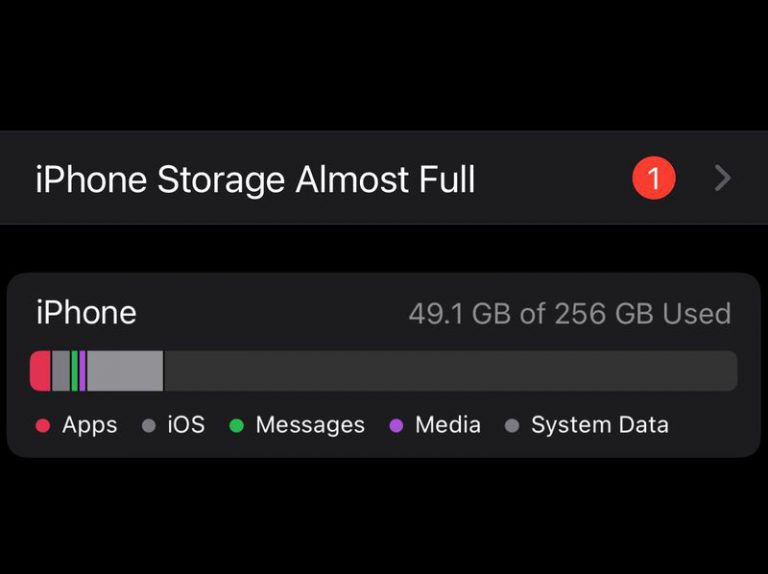Select the System Data legend label

tap(600, 425)
